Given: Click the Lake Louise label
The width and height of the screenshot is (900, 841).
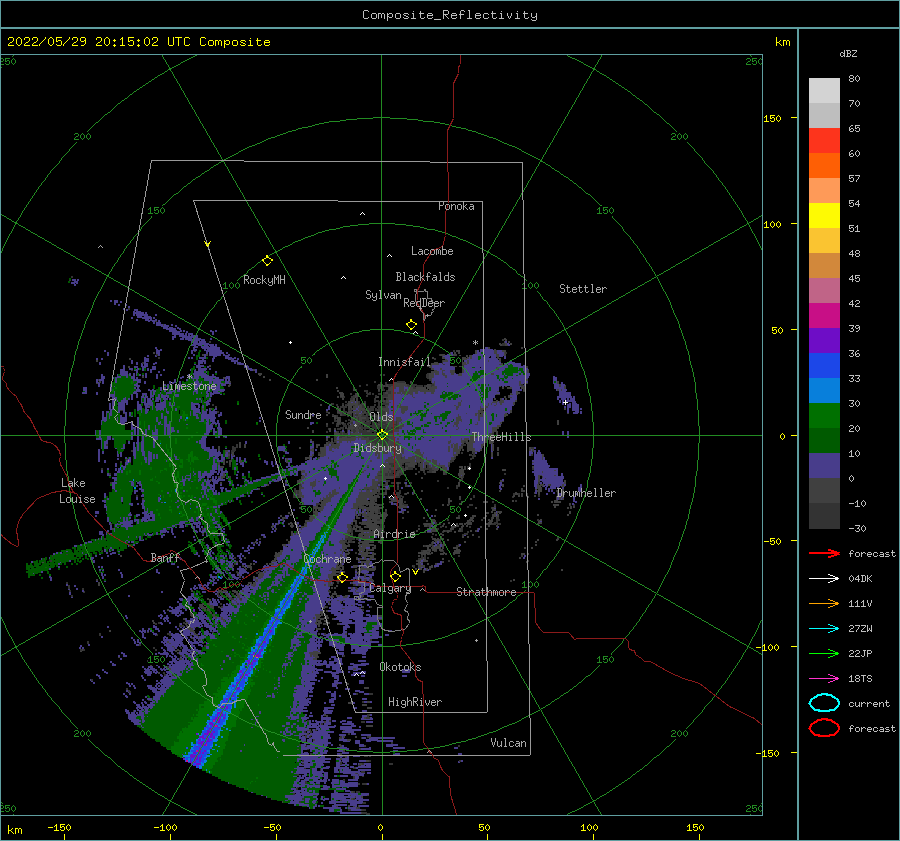Looking at the screenshot, I should pos(77,491).
